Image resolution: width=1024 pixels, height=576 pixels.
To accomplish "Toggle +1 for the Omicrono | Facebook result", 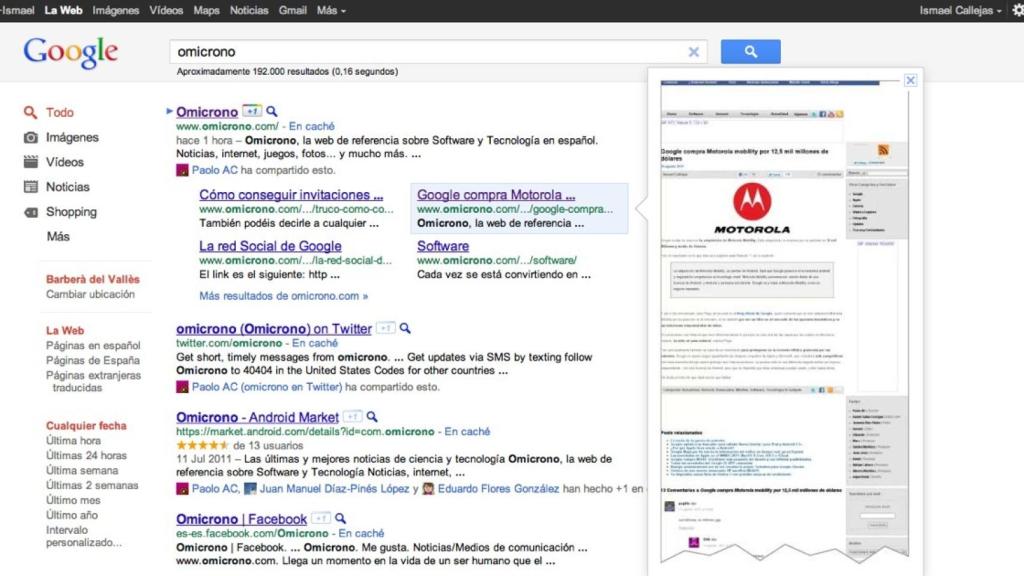I will tap(320, 519).
